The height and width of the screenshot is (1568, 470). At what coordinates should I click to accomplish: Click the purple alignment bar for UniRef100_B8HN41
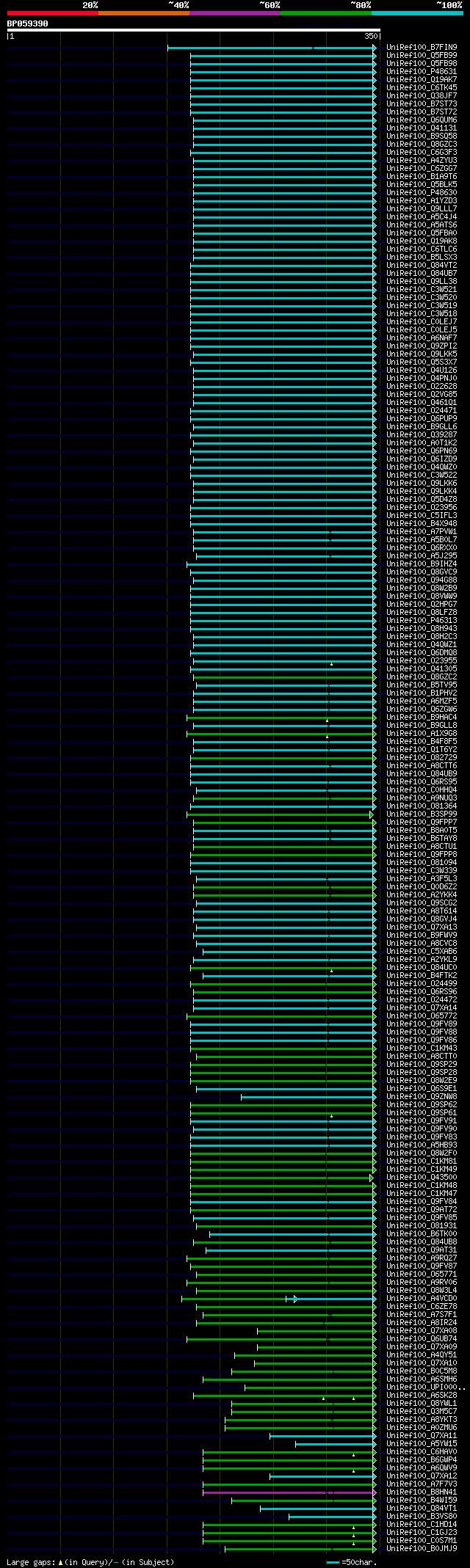[289, 1492]
